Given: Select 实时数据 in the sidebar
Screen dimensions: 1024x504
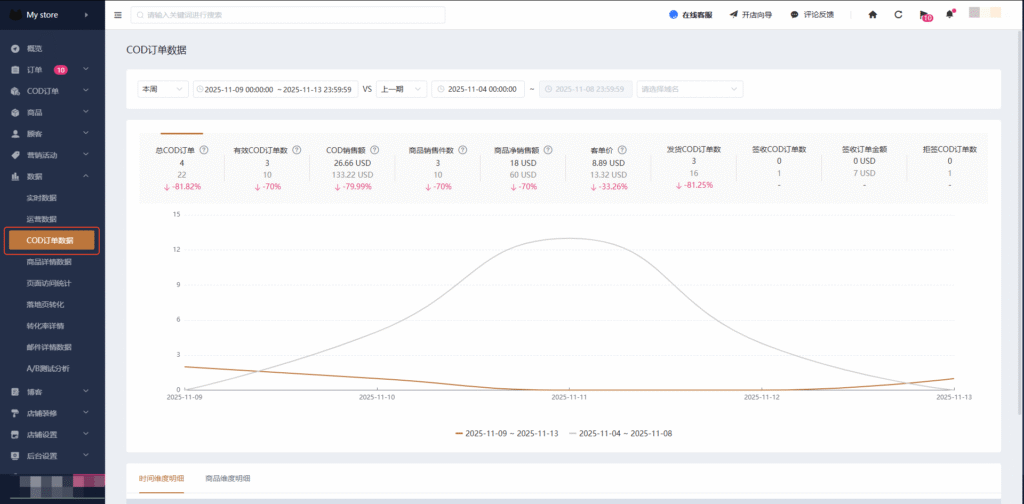Looking at the screenshot, I should (x=42, y=198).
